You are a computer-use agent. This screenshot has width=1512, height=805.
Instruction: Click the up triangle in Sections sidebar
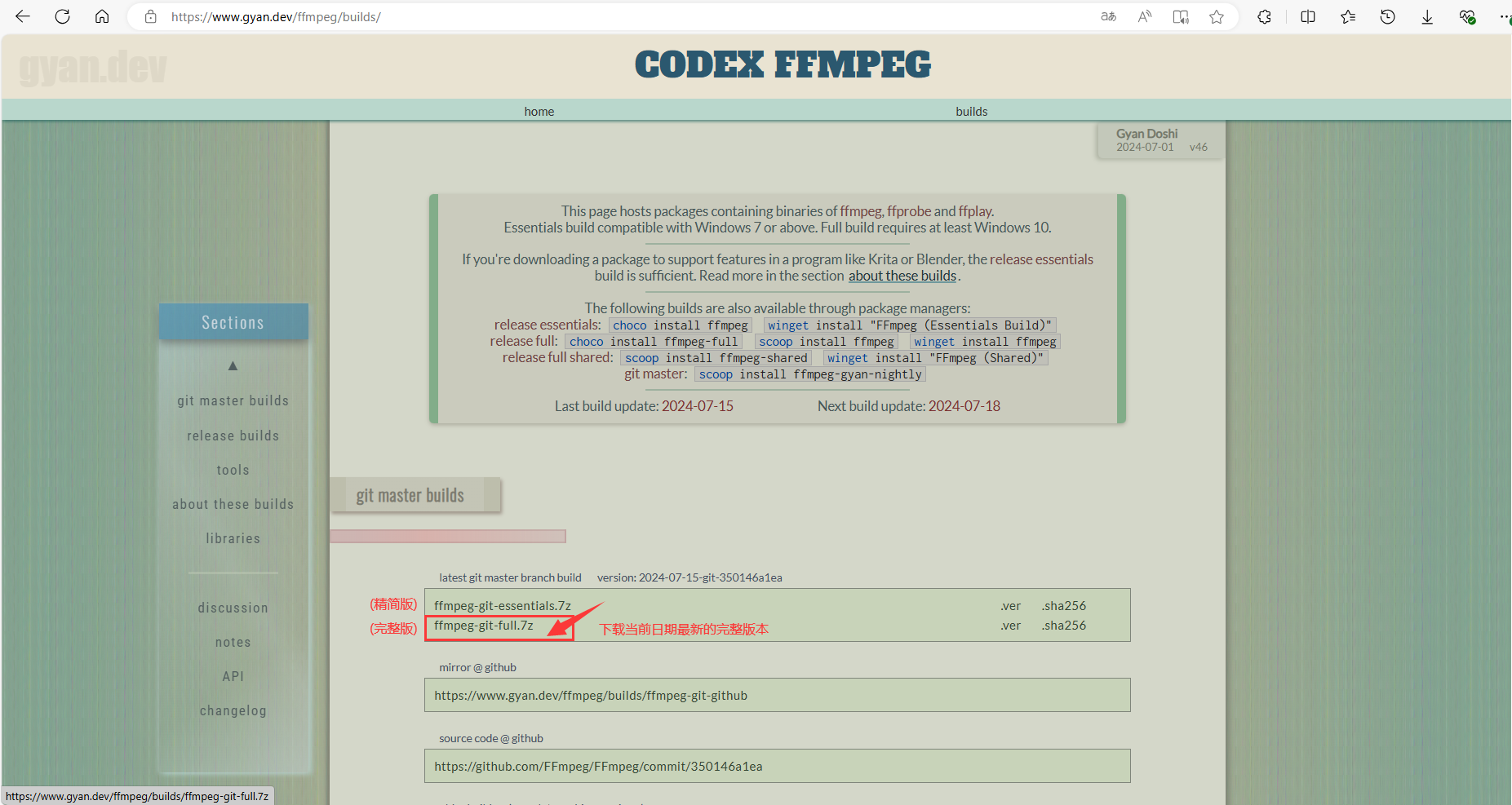pos(233,365)
